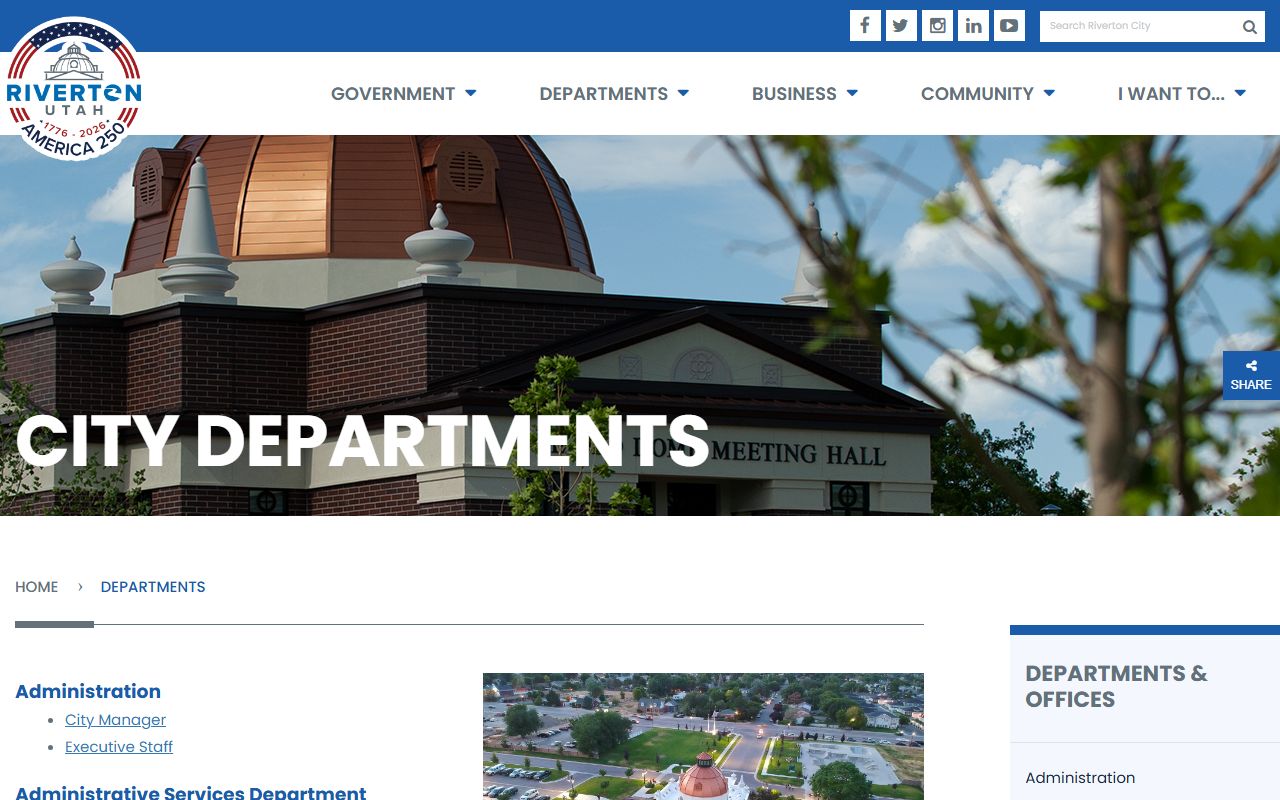Click the Riverton Utah America 250 logo
1280x800 pixels.
pyautogui.click(x=73, y=89)
